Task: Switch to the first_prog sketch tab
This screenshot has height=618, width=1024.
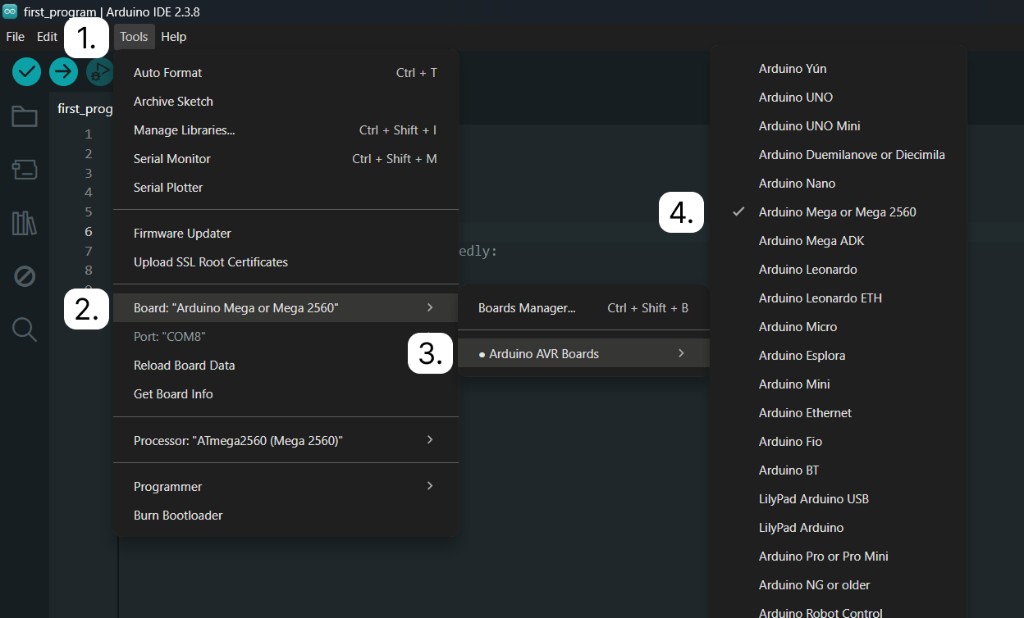Action: pos(84,108)
